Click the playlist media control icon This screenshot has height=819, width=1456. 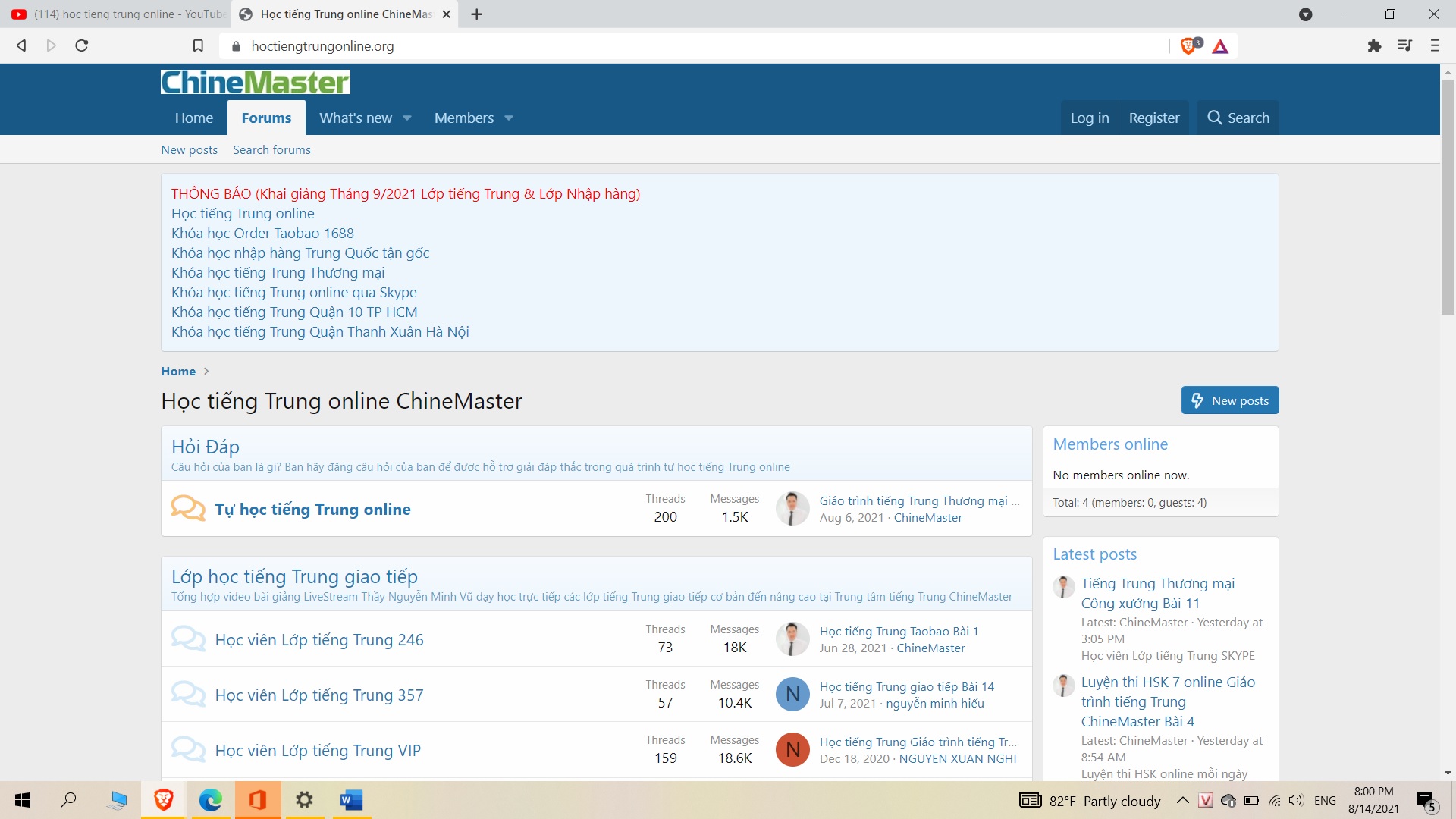click(1404, 46)
